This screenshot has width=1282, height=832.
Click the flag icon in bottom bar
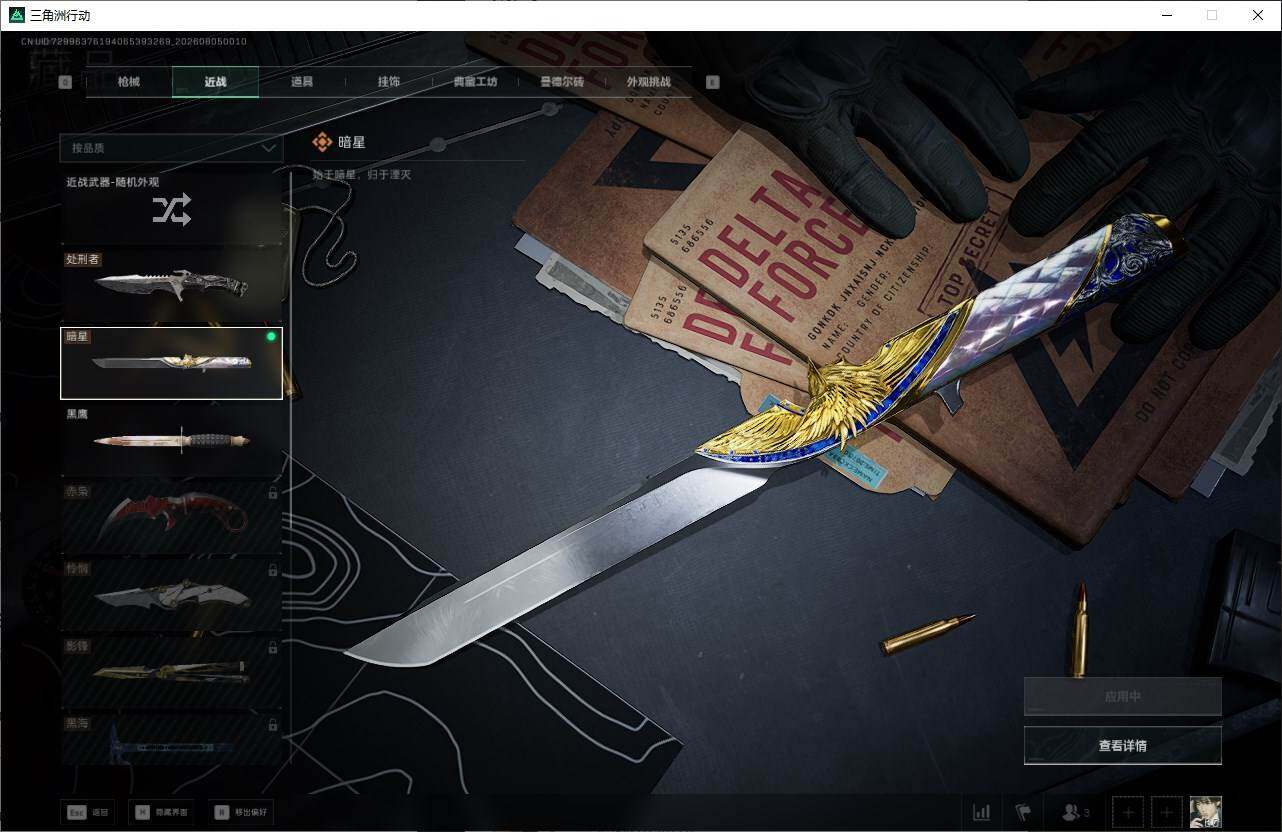click(1023, 812)
